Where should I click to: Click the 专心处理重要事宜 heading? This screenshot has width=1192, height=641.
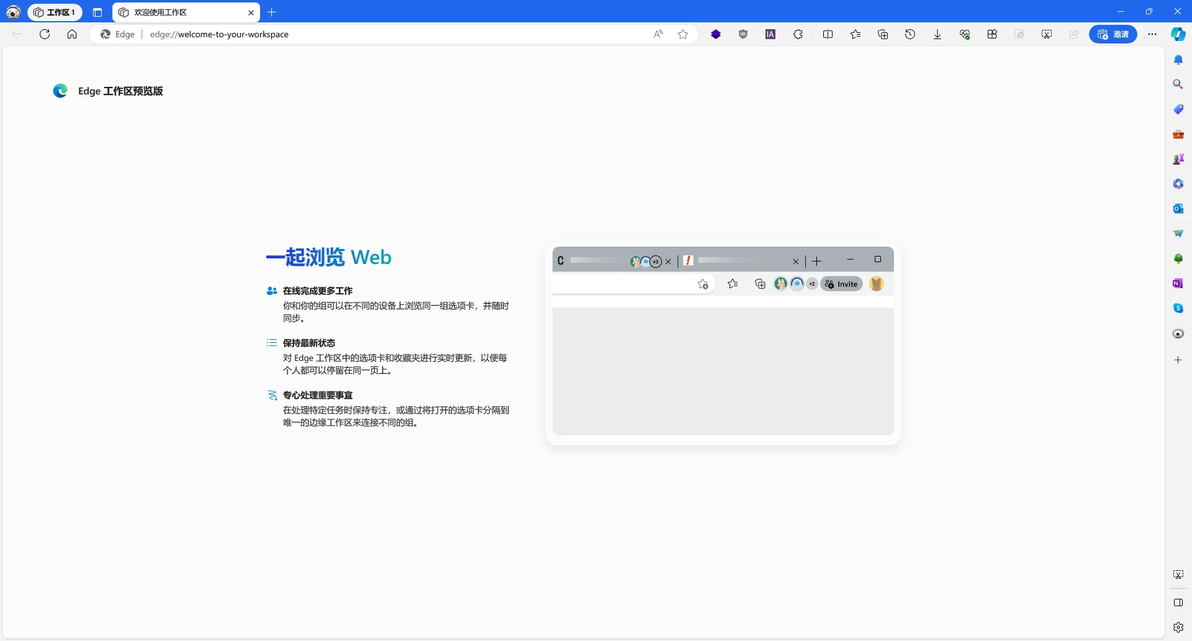coord(318,395)
